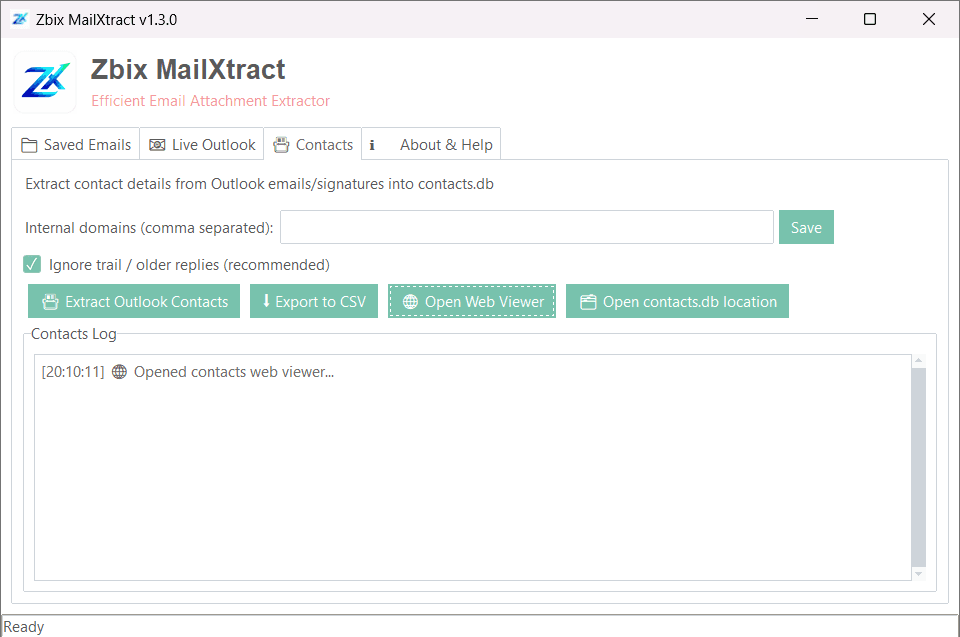Save the internal domains setting
Screen dimensions: 960x637
(806, 227)
